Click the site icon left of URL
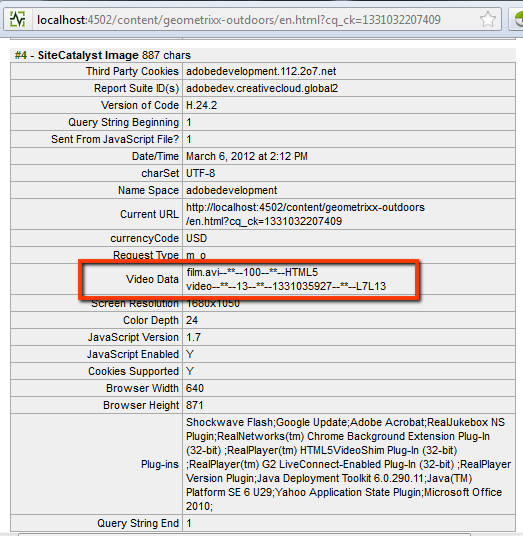The width and height of the screenshot is (523, 536). click(x=18, y=19)
